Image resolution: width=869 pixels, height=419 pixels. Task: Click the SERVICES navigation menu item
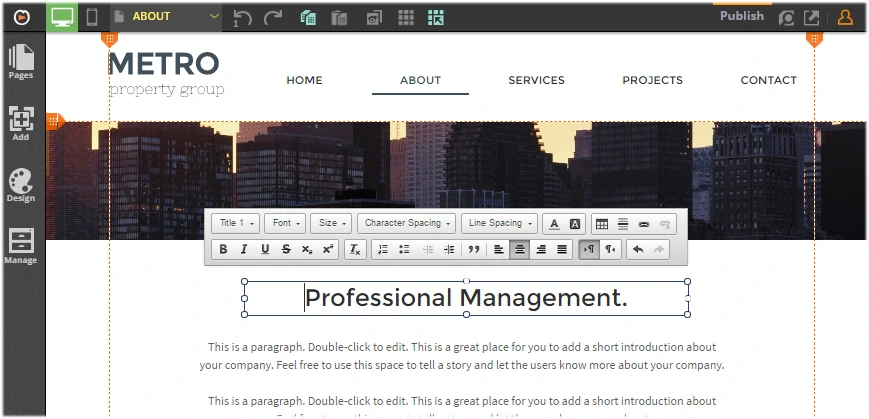(x=536, y=80)
